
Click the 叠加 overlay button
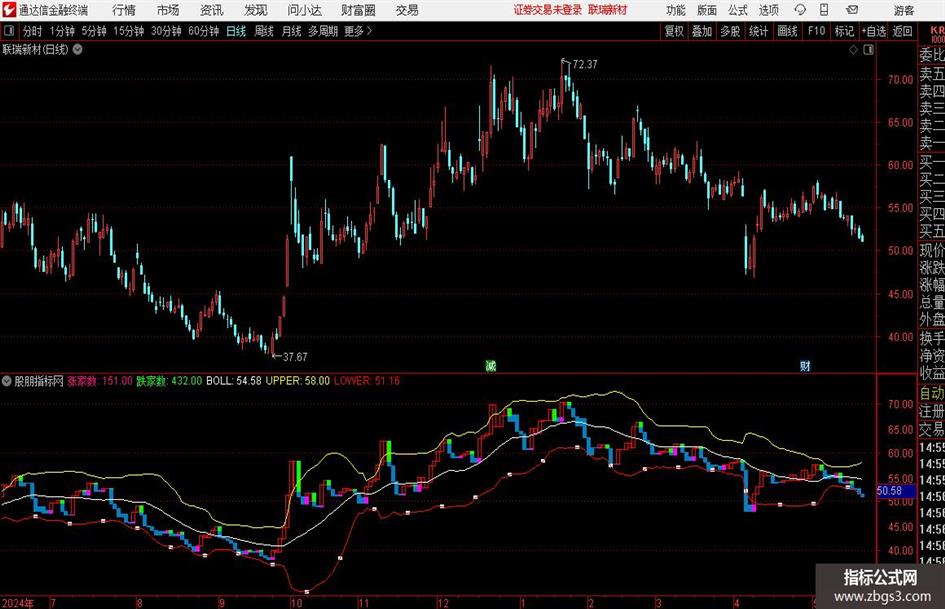(702, 31)
